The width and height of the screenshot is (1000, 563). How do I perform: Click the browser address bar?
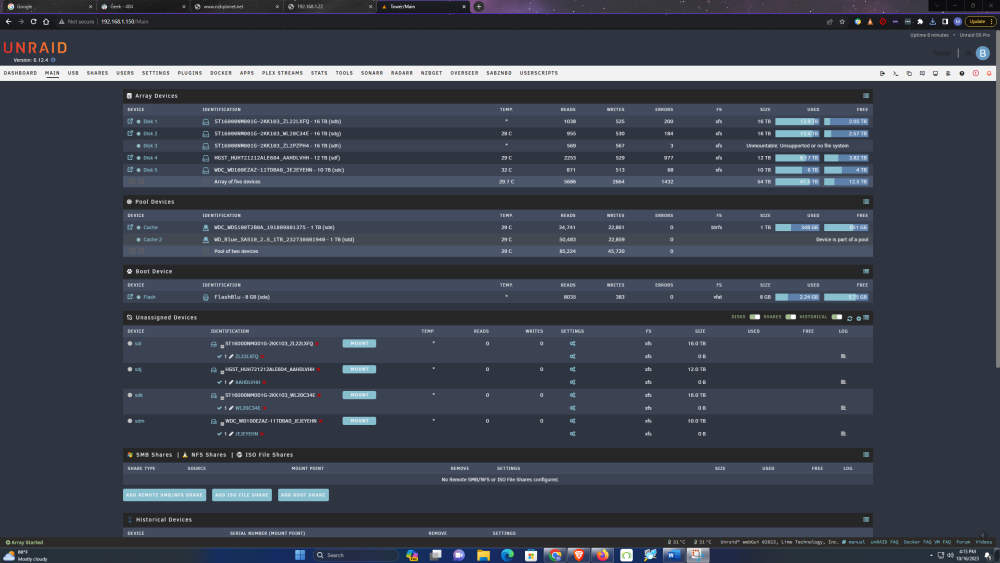440,22
